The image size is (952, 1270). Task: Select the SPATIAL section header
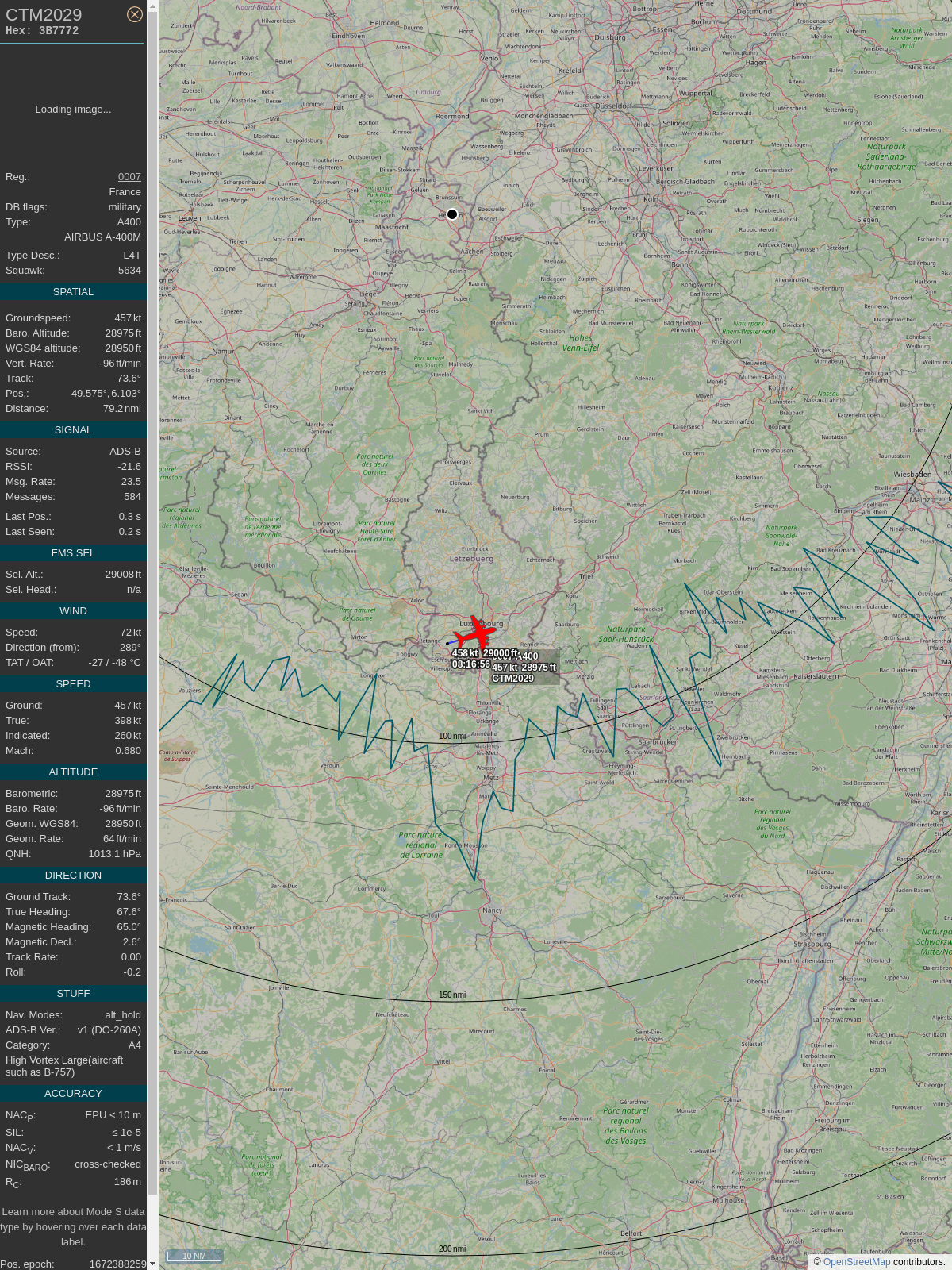pos(73,292)
